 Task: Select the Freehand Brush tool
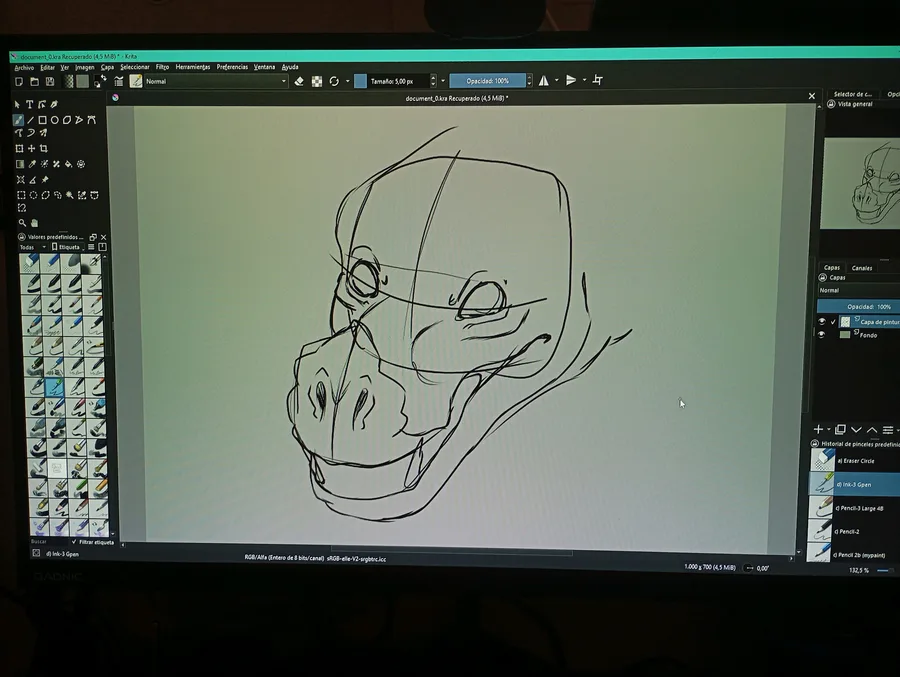pos(18,120)
